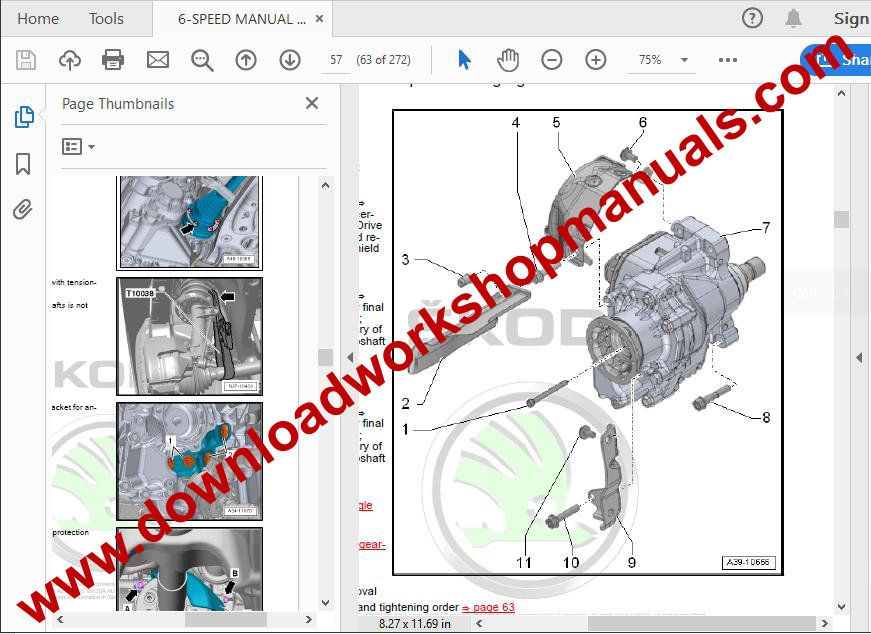The width and height of the screenshot is (871, 634).
Task: Close the Page Thumbnails panel
Action: coord(312,103)
